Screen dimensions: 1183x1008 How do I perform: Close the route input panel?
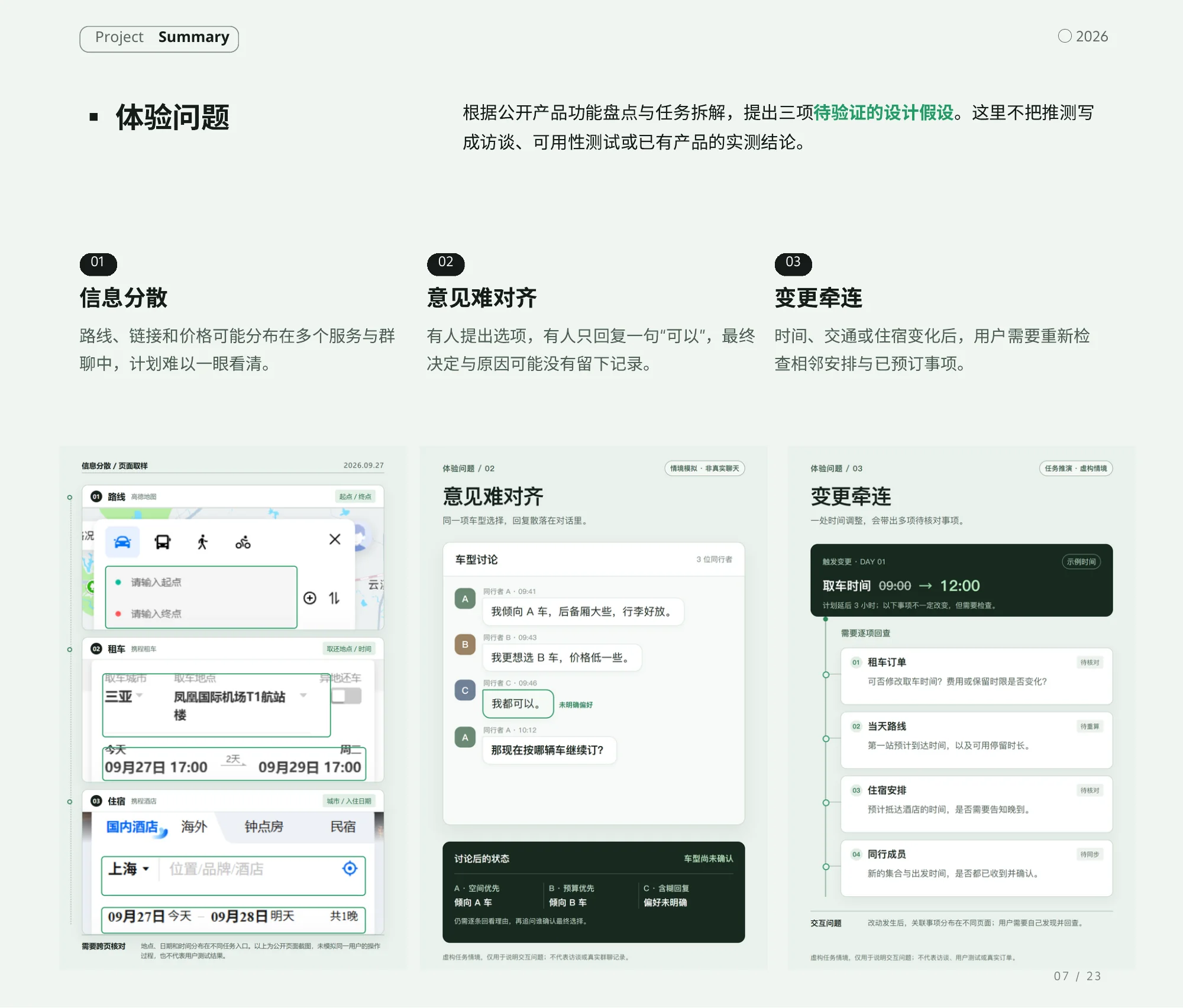335,539
